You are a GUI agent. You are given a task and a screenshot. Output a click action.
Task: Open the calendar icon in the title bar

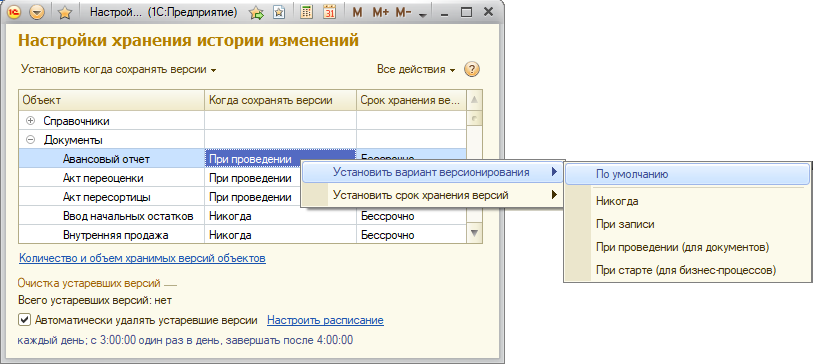(x=329, y=12)
